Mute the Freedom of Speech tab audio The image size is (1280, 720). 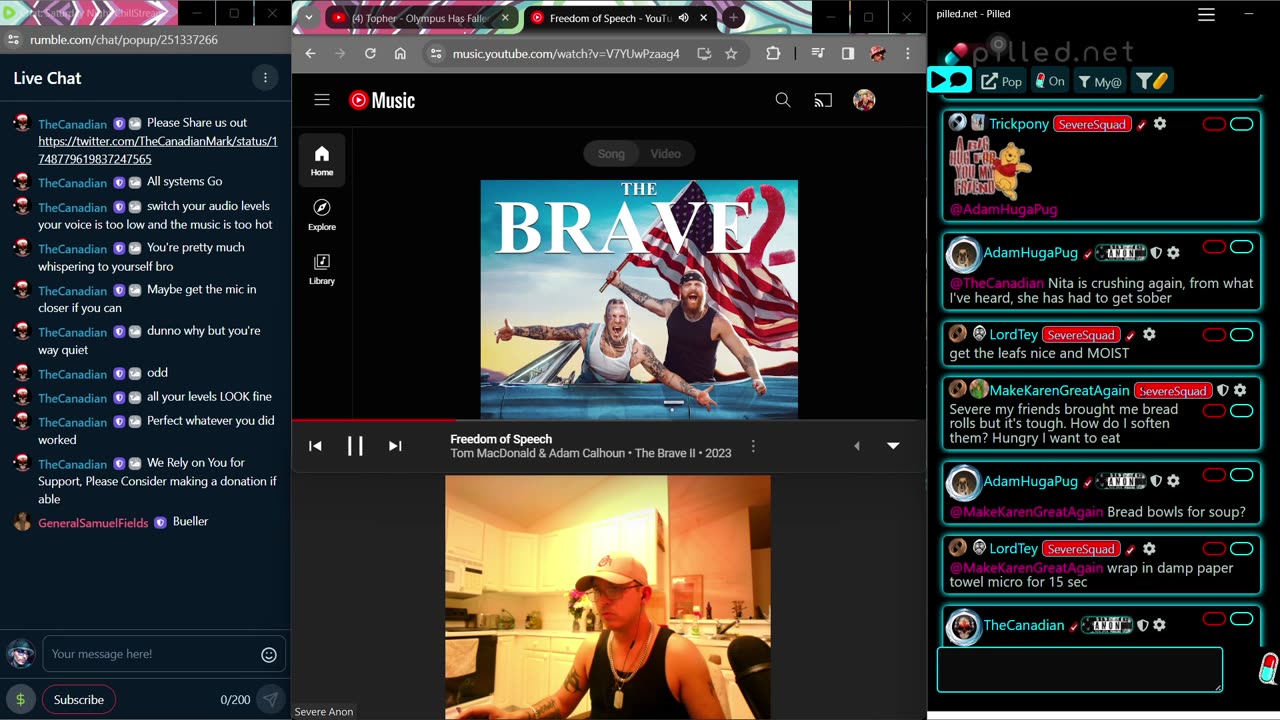684,18
